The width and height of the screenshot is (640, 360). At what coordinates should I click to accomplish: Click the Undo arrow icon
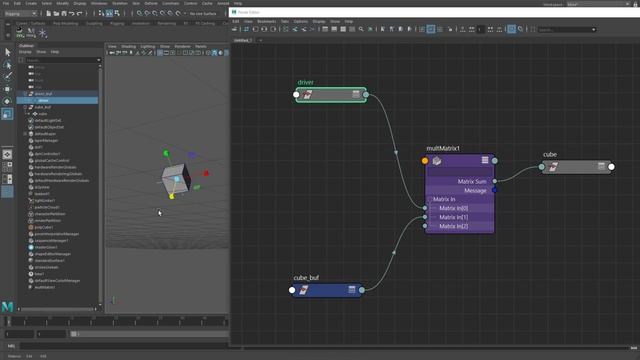point(71,13)
